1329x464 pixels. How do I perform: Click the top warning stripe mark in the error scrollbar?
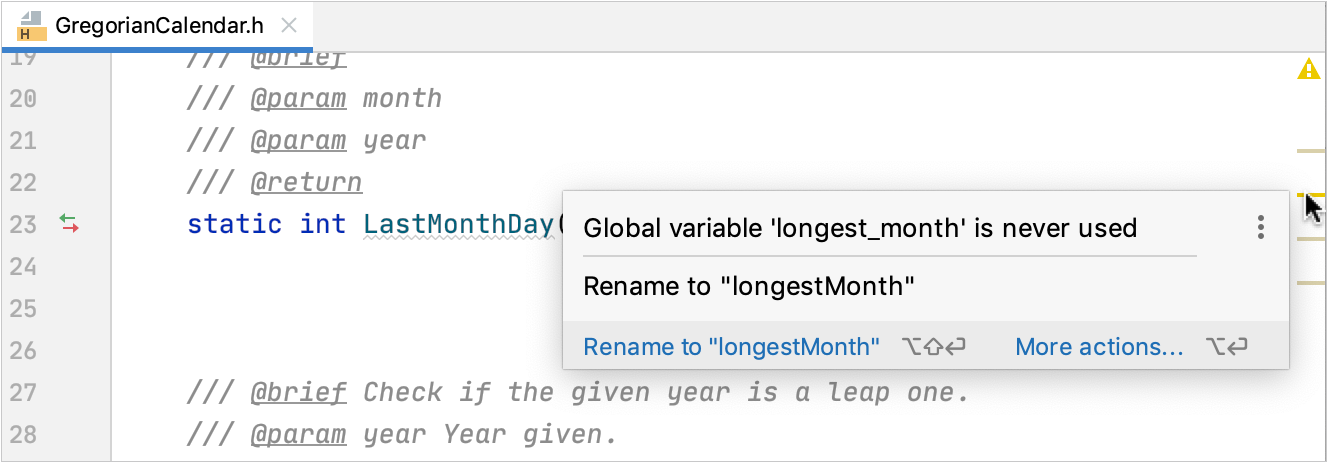pyautogui.click(x=1310, y=150)
